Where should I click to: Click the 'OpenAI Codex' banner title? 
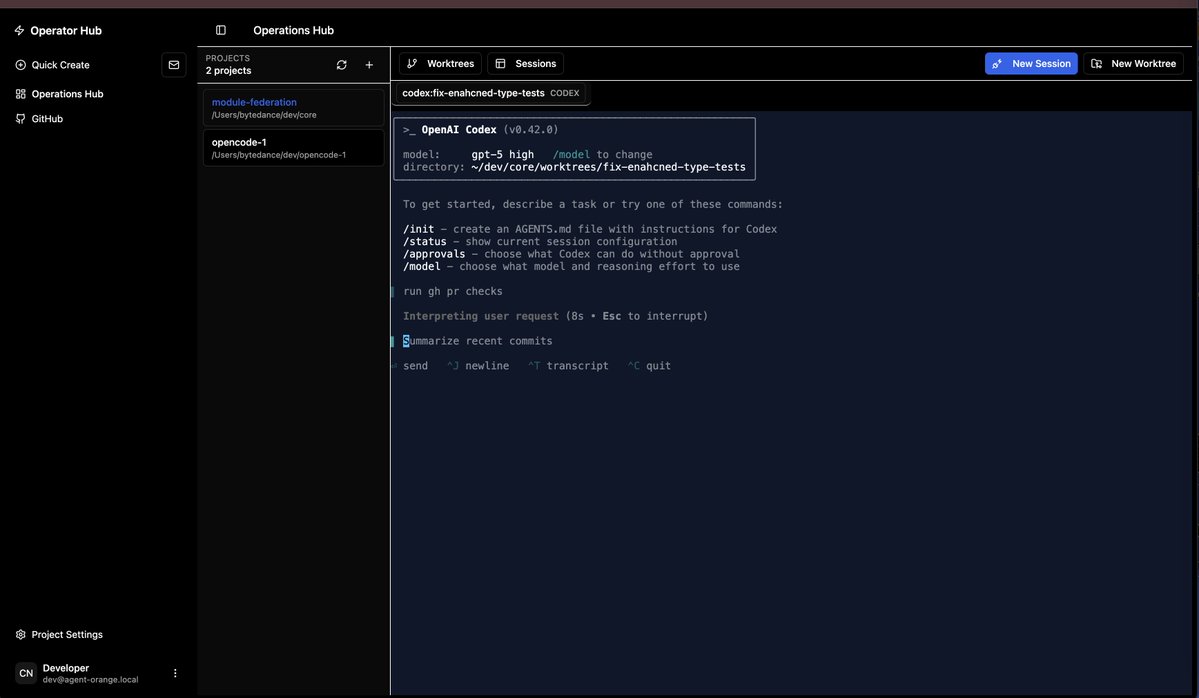(459, 130)
